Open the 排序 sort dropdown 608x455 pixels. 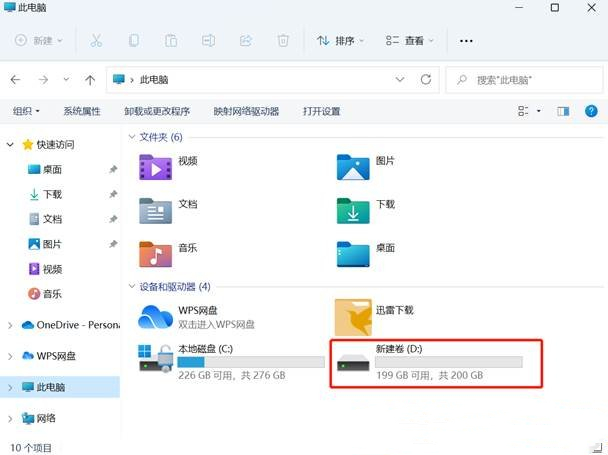coord(340,41)
